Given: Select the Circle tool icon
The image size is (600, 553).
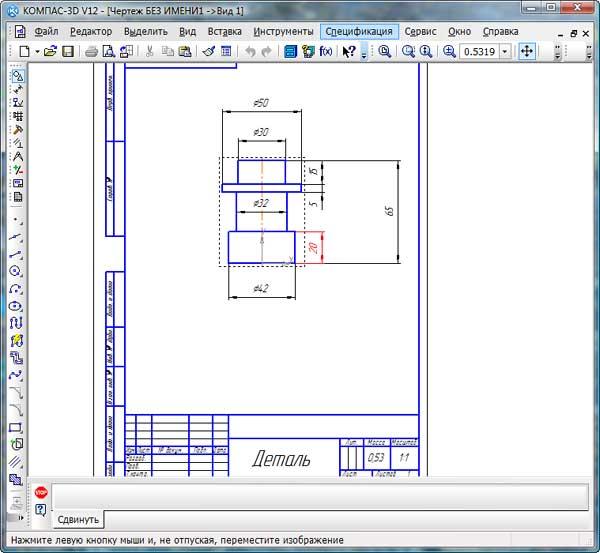Looking at the screenshot, I should pos(16,271).
